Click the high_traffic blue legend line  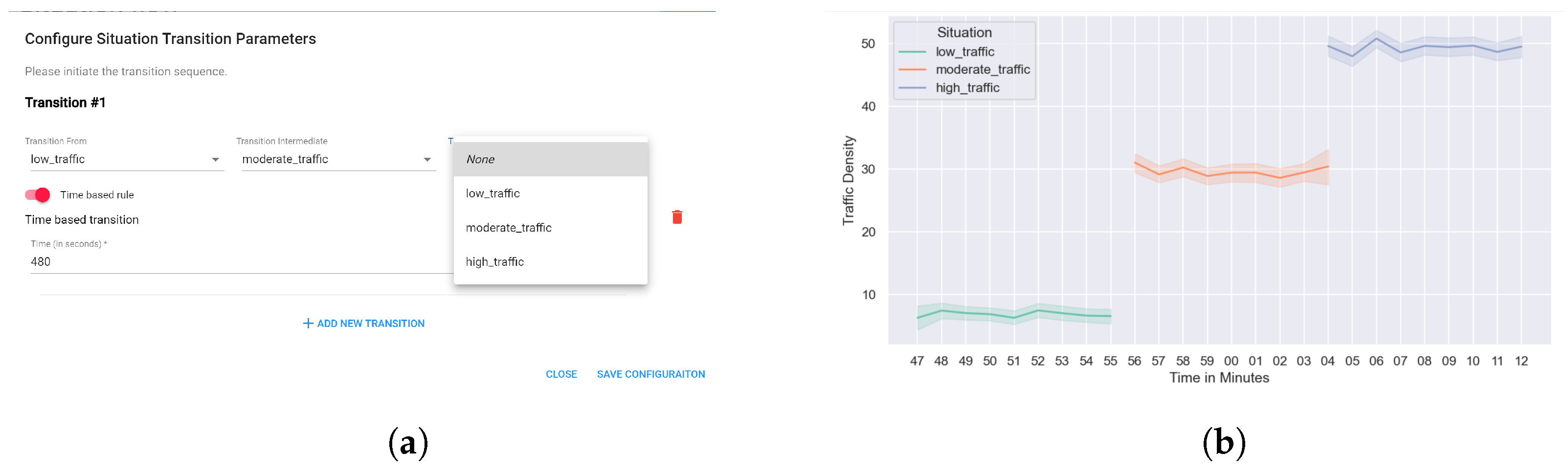(x=912, y=88)
